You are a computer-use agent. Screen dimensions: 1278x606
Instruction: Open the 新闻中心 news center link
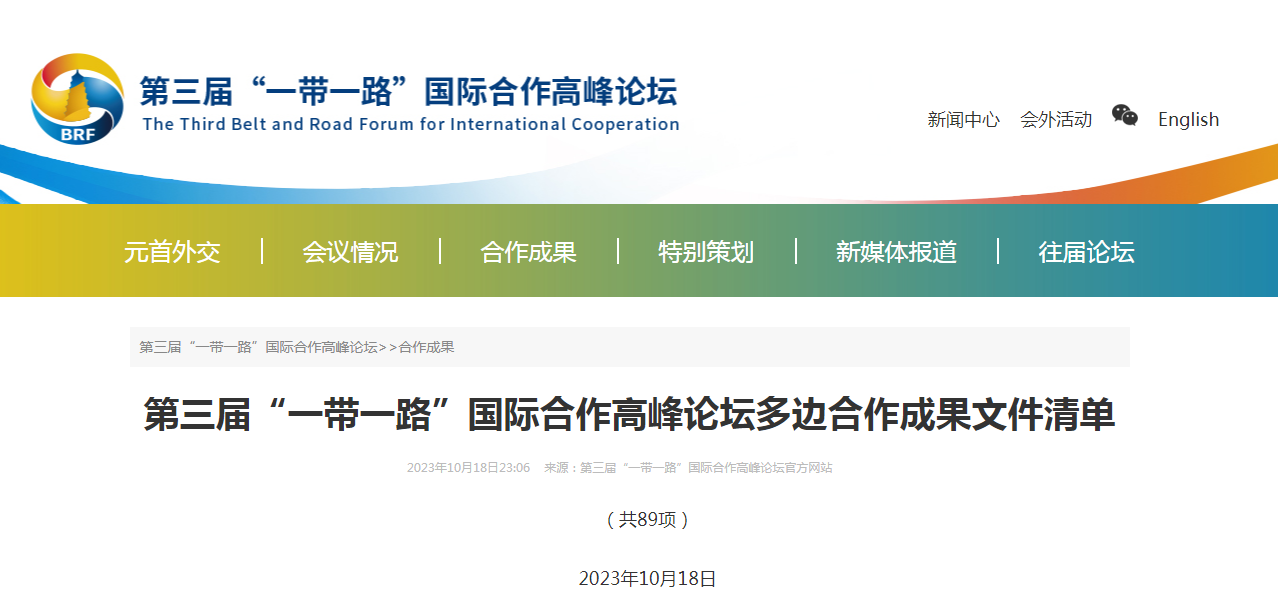[x=963, y=120]
